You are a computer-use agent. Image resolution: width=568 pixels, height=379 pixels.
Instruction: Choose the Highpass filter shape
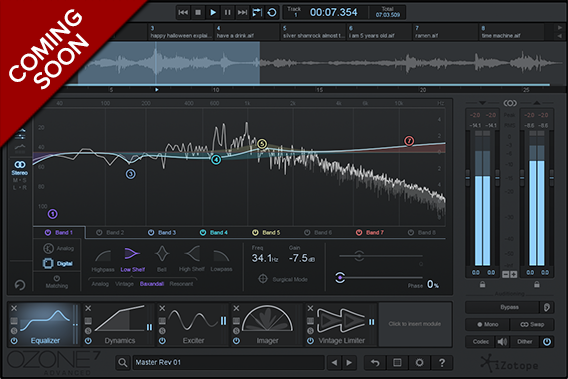[x=103, y=255]
